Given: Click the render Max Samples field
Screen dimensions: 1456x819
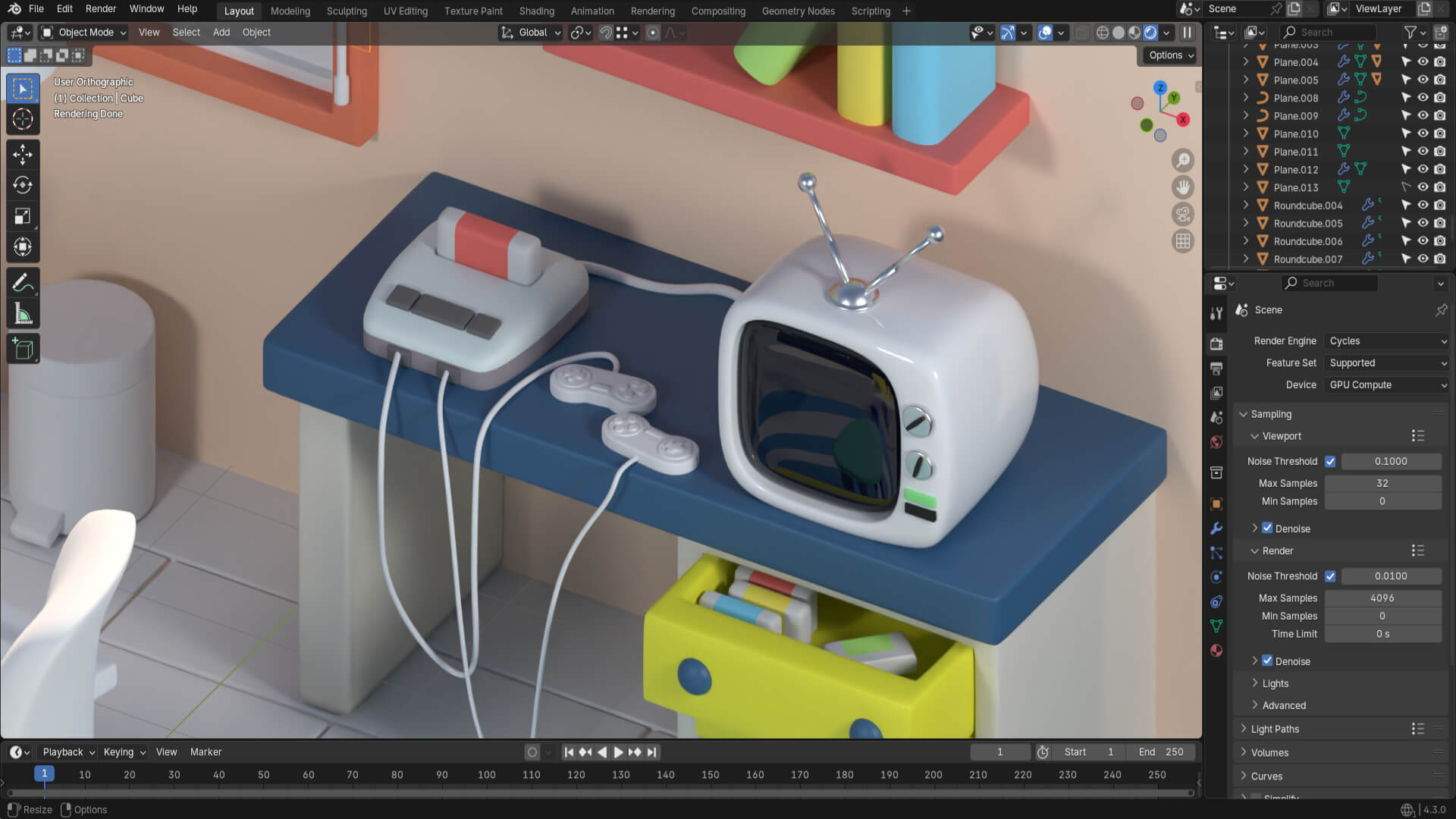Looking at the screenshot, I should [x=1382, y=598].
